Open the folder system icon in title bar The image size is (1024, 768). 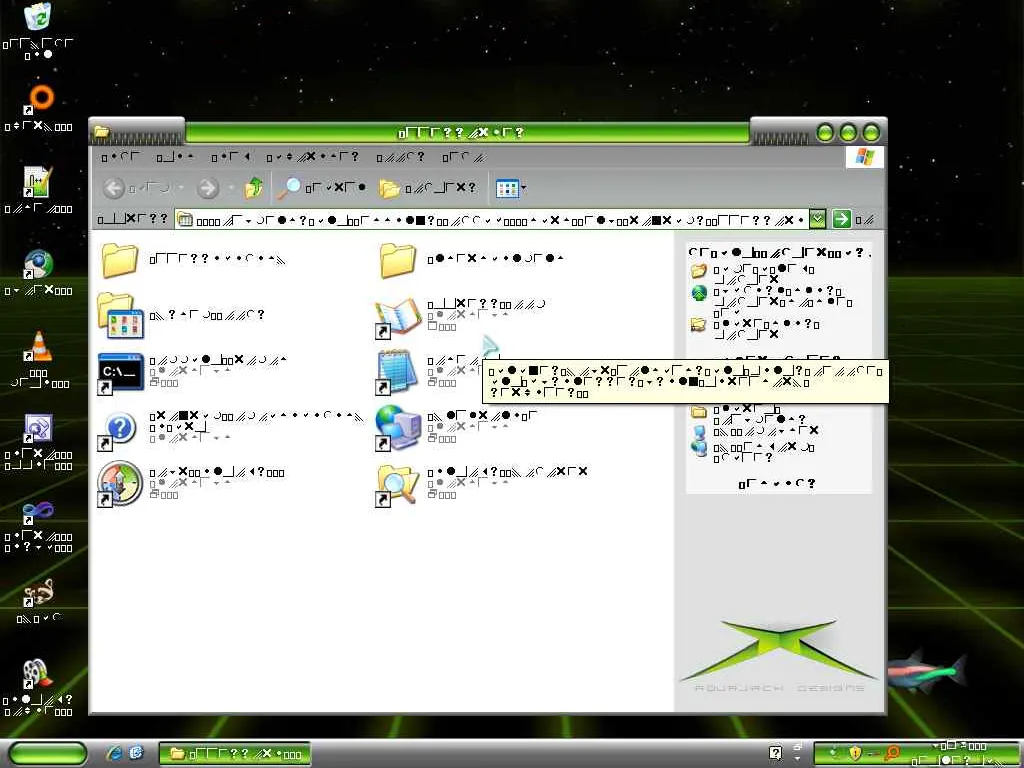point(101,132)
